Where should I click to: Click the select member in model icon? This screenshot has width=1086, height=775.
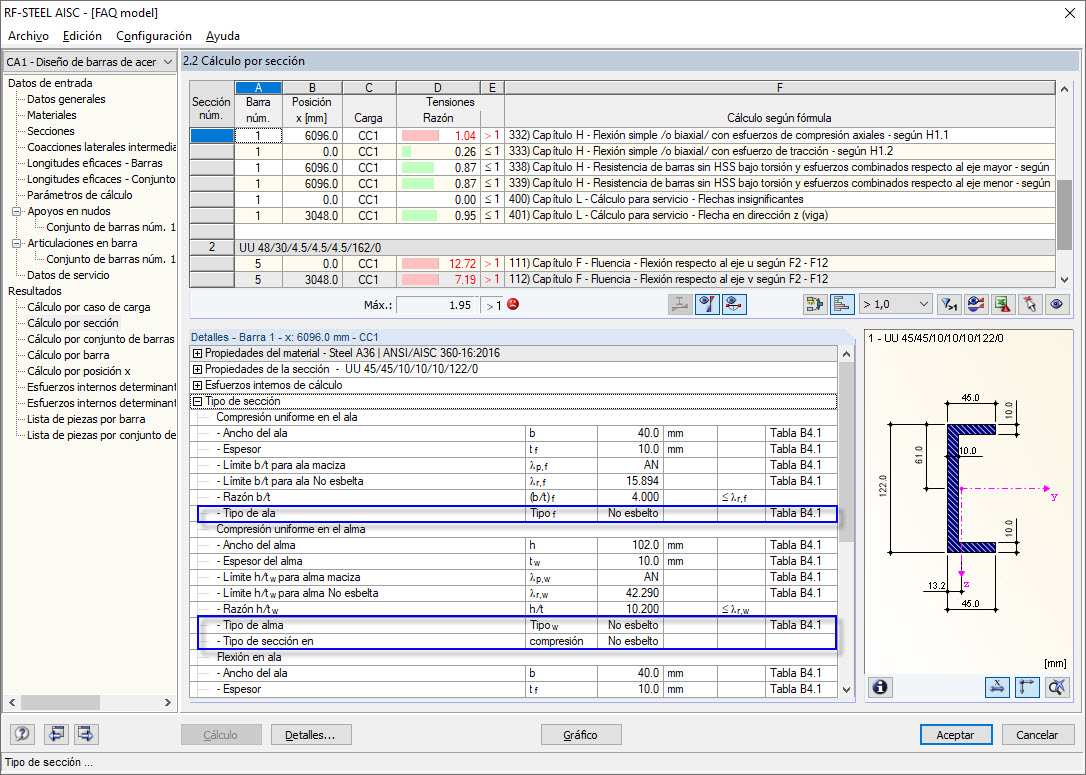815,305
